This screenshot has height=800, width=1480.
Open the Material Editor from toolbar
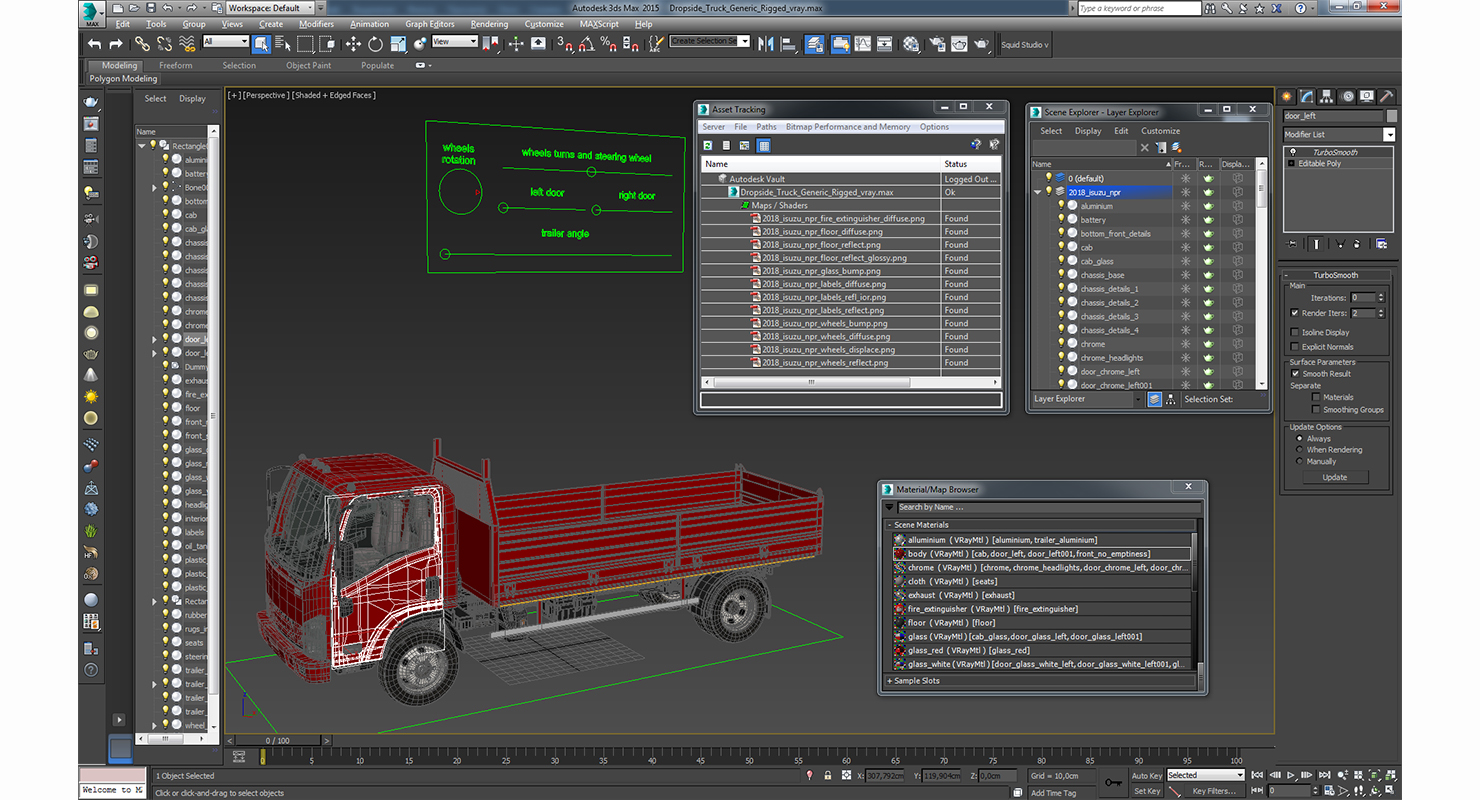pyautogui.click(x=911, y=44)
